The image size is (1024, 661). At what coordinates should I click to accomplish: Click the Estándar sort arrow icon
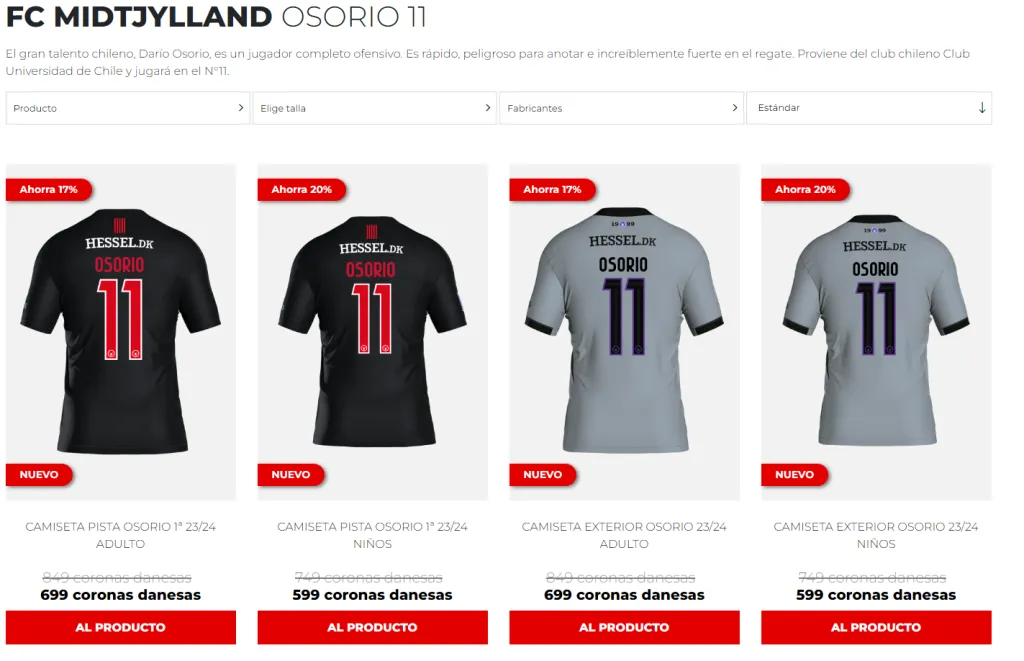[982, 108]
